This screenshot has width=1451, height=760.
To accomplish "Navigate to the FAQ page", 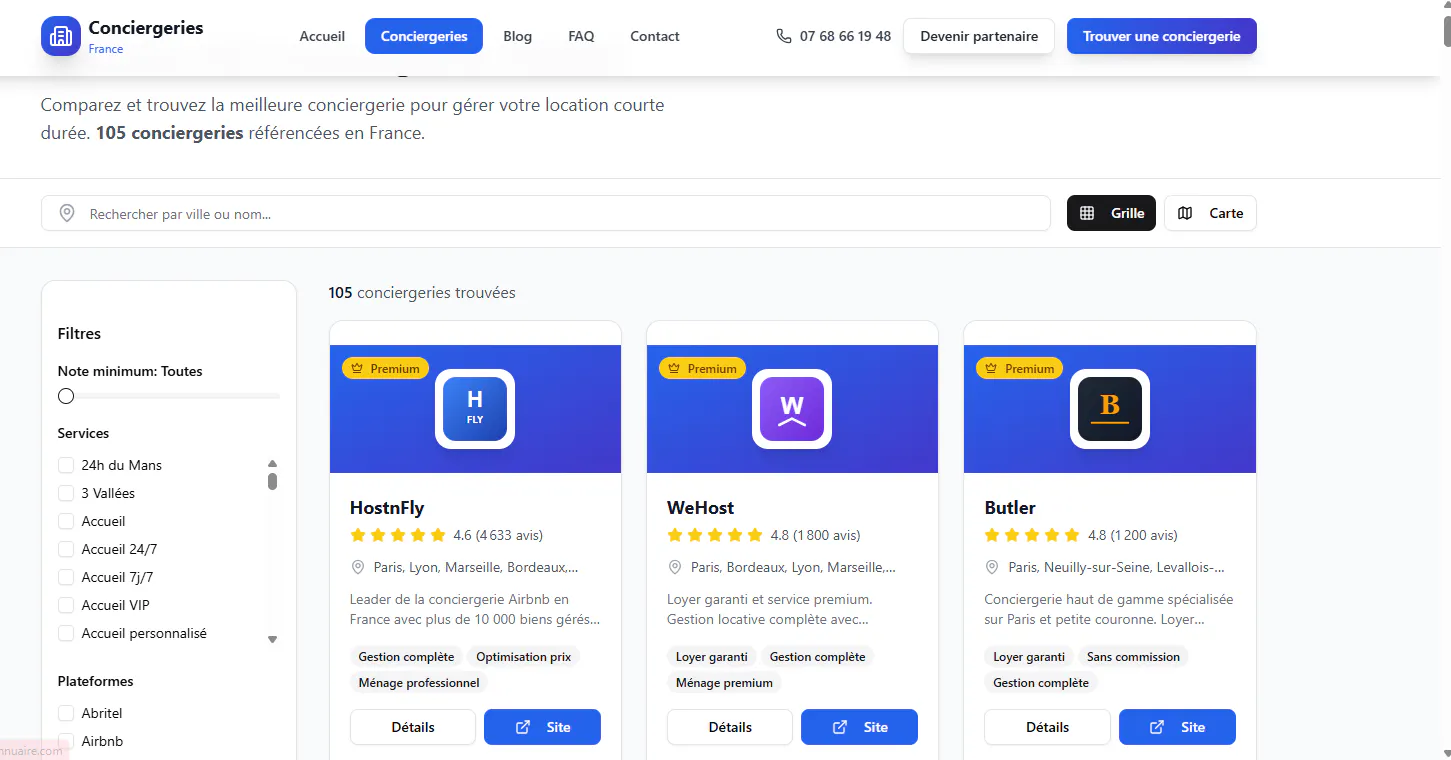I will pyautogui.click(x=581, y=36).
